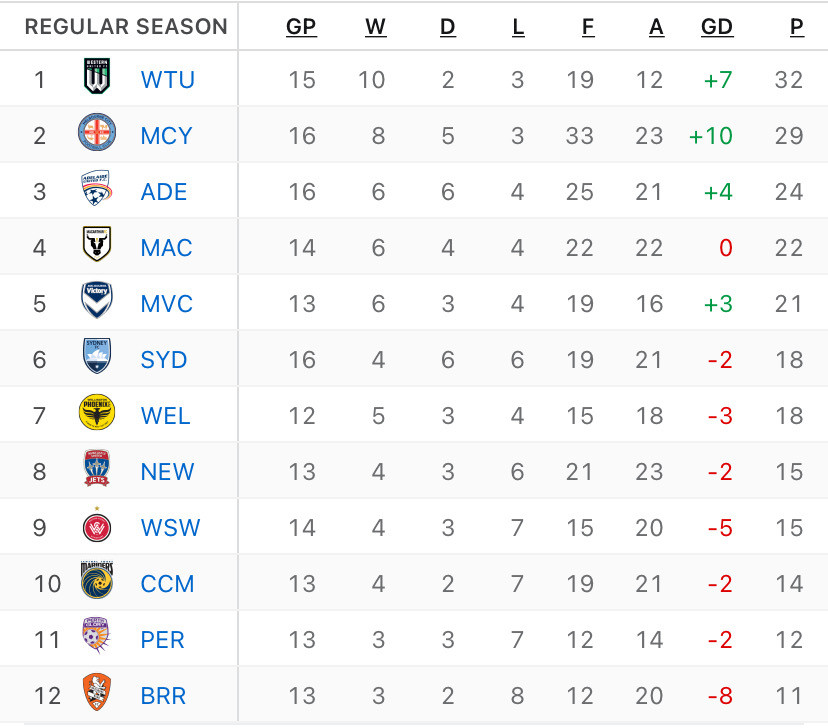828x728 pixels.
Task: Open the WTU team link
Action: coord(167,80)
